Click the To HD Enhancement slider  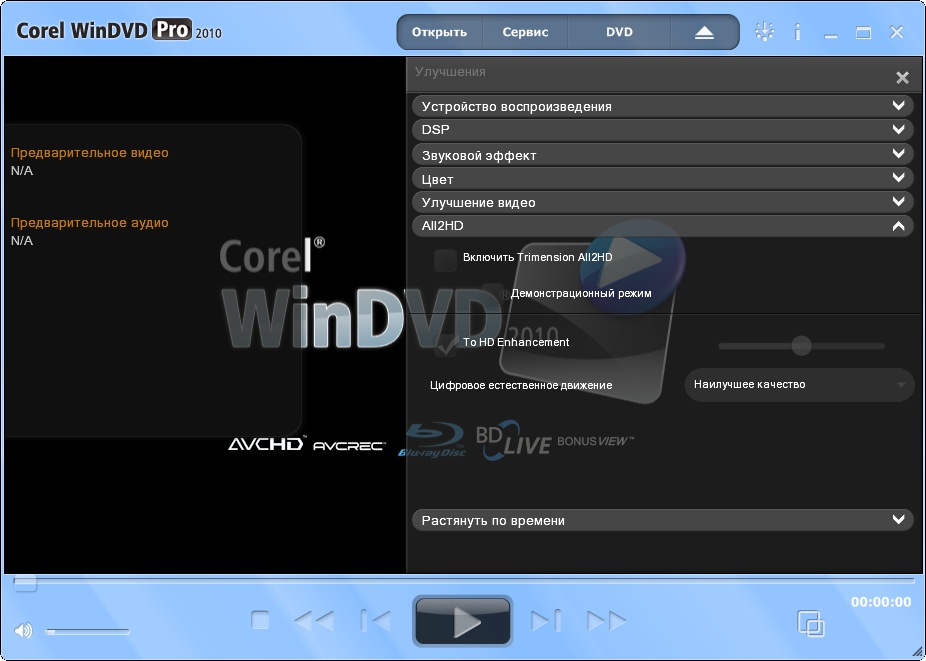click(x=801, y=346)
